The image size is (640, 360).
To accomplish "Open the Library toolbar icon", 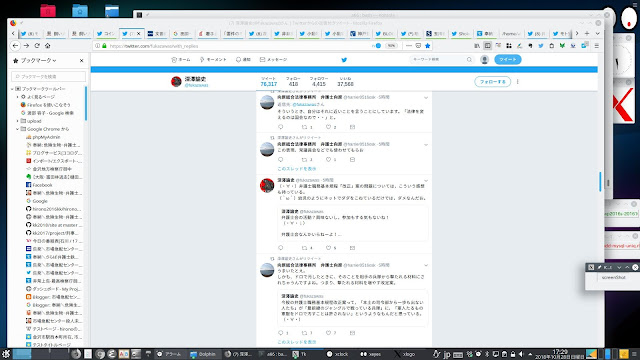I will [477, 46].
